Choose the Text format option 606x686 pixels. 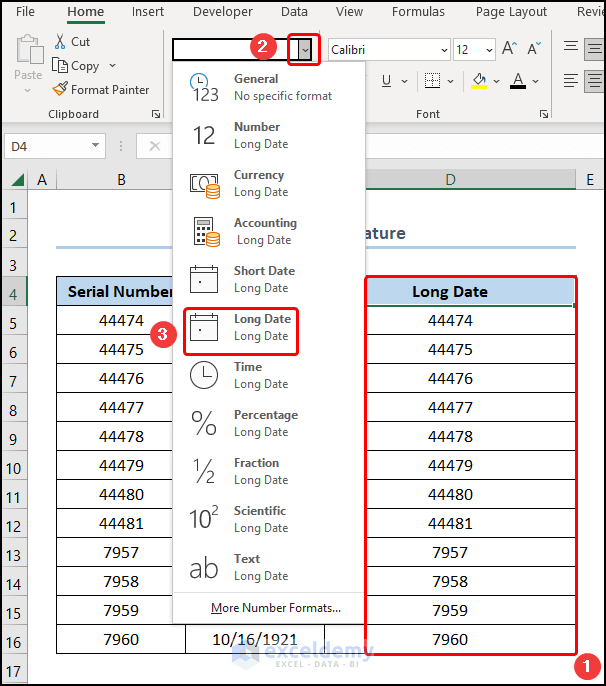pyautogui.click(x=268, y=567)
